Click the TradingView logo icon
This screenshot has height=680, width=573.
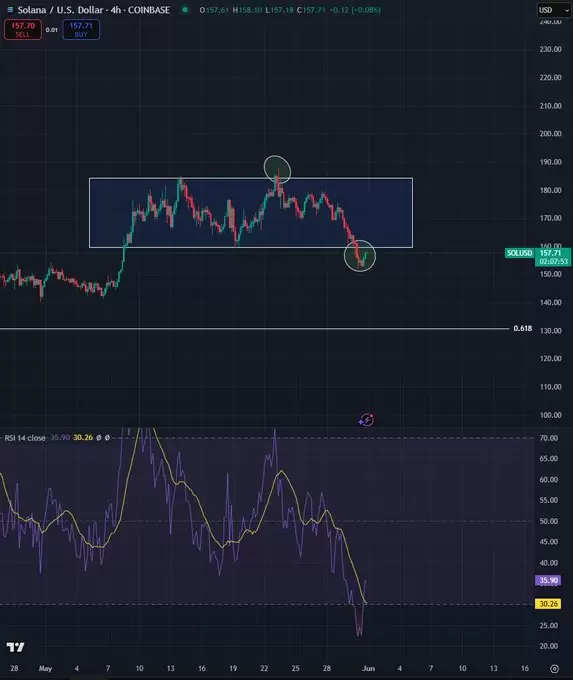coord(16,647)
